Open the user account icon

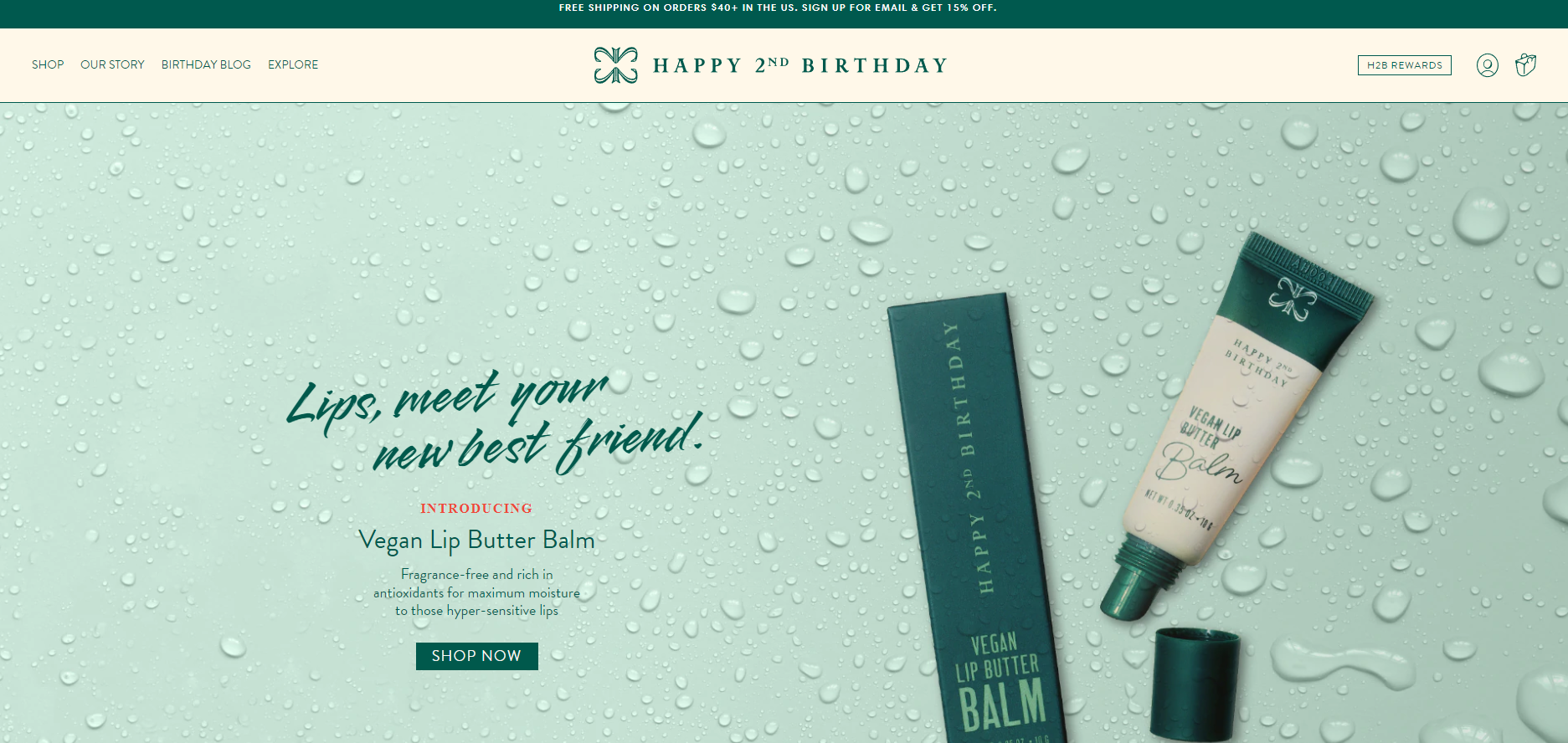(x=1487, y=65)
